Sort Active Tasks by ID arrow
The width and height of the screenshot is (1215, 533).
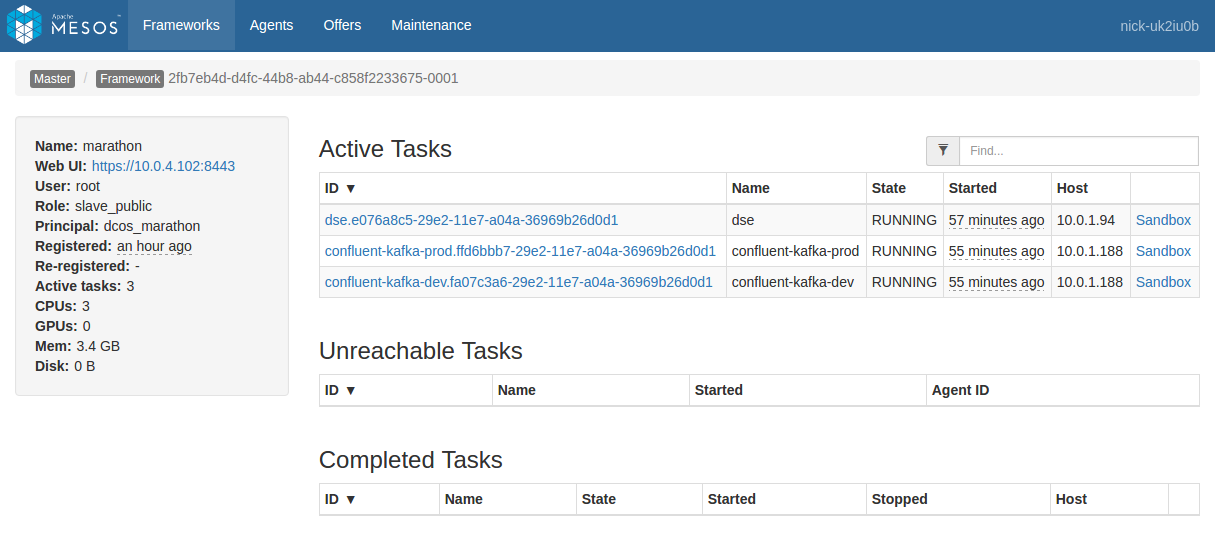(x=350, y=188)
